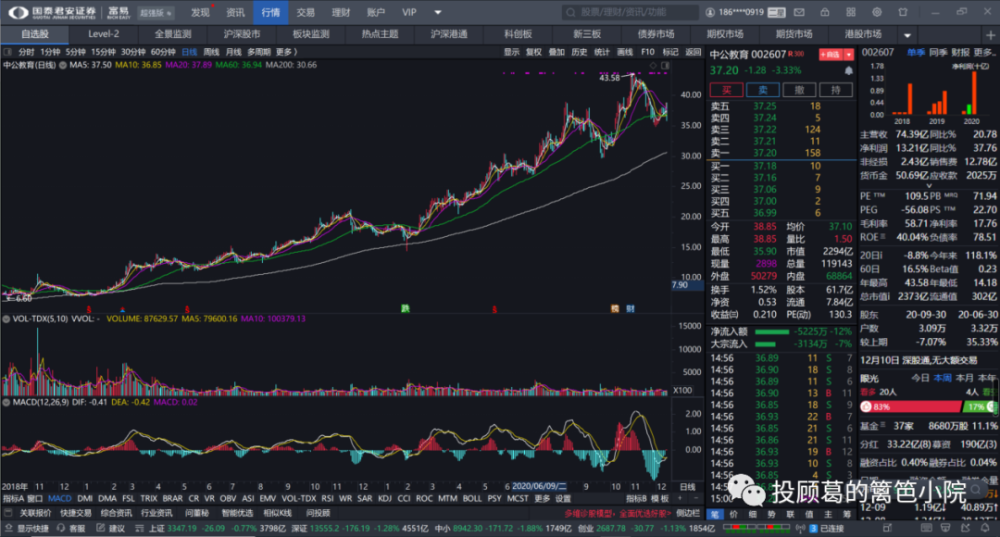Click the skin (shirt) theme icon
1000x537 pixels.
[x=903, y=12]
